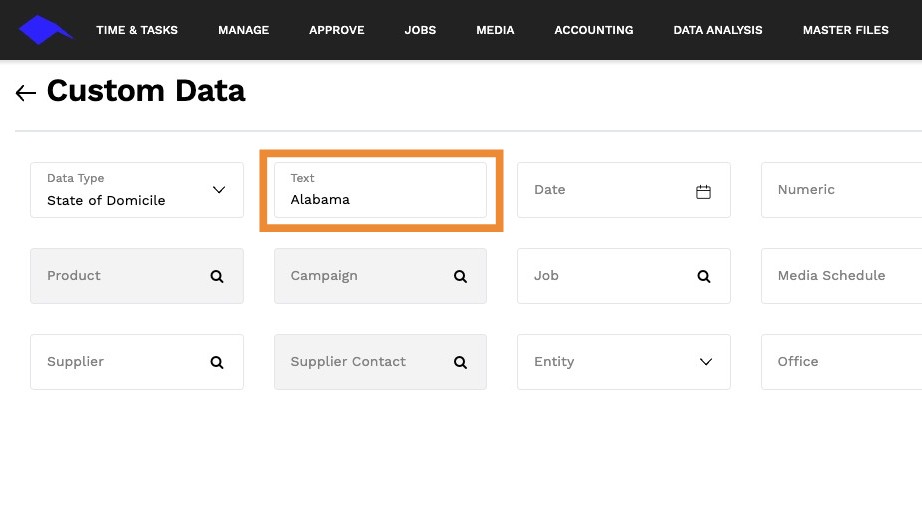922x515 pixels.
Task: Open the Jobs menu
Action: tap(420, 30)
